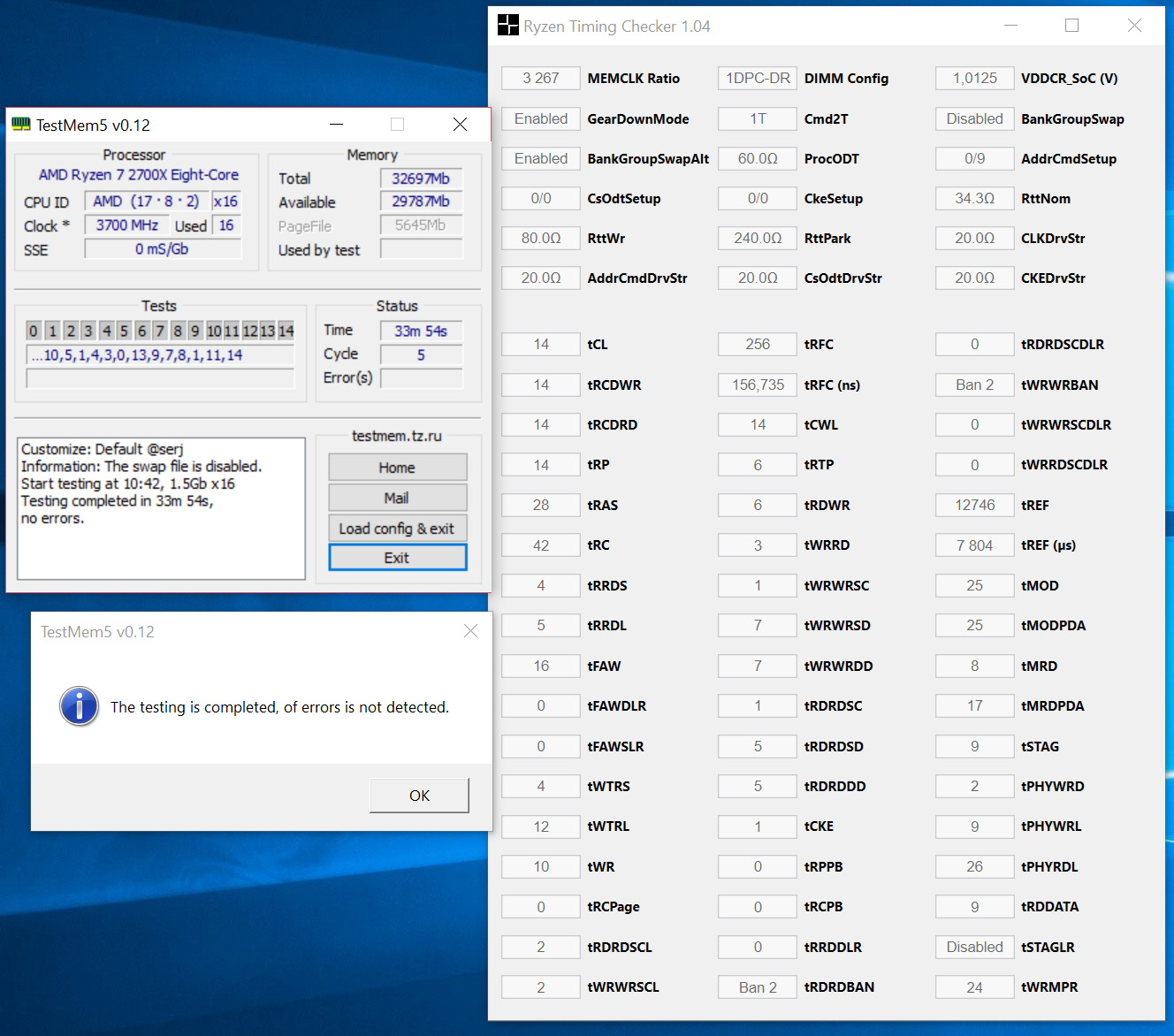
Task: Click the PageFile 5645Mb field
Action: [x=421, y=225]
